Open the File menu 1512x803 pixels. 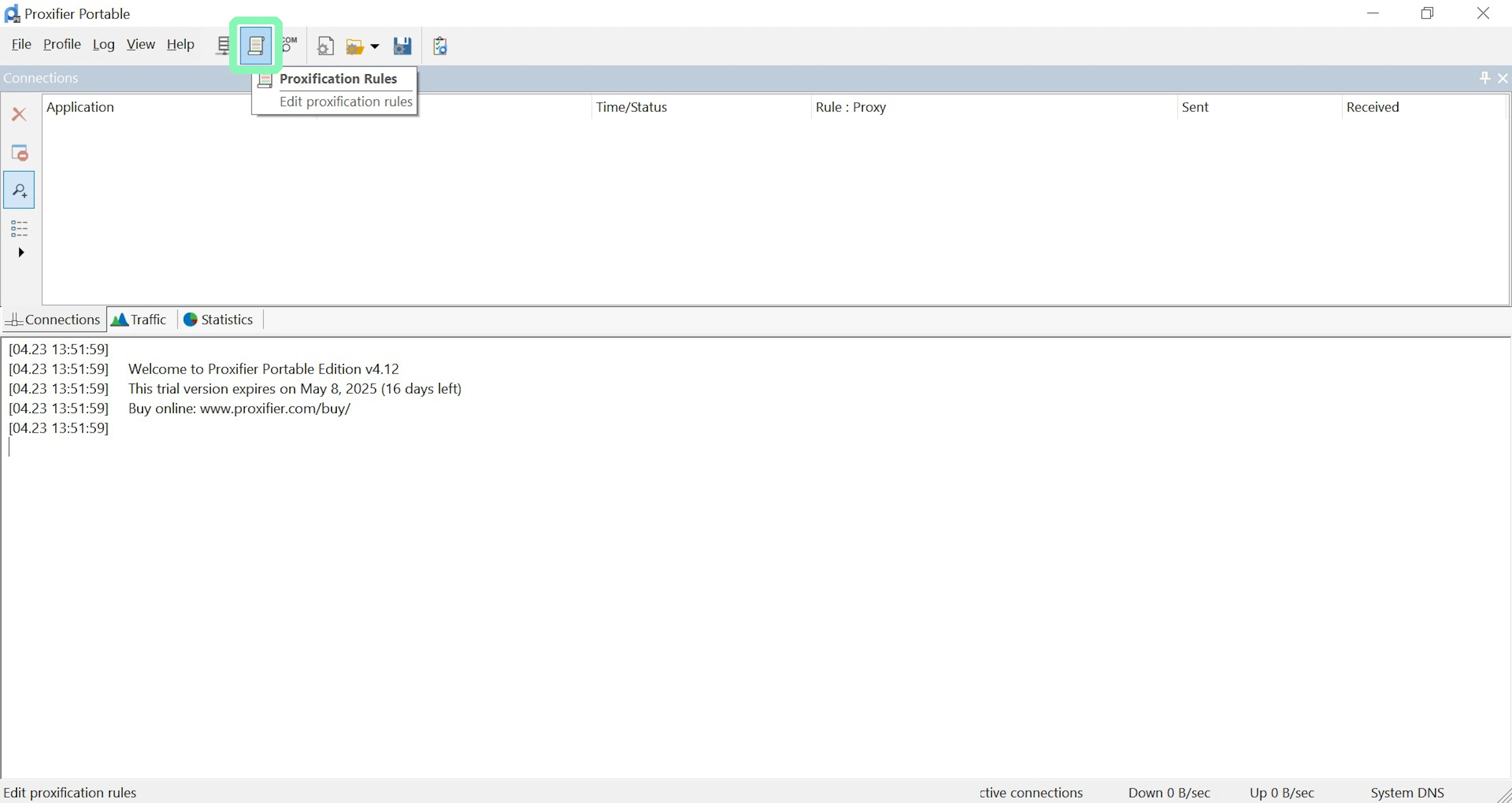point(21,44)
